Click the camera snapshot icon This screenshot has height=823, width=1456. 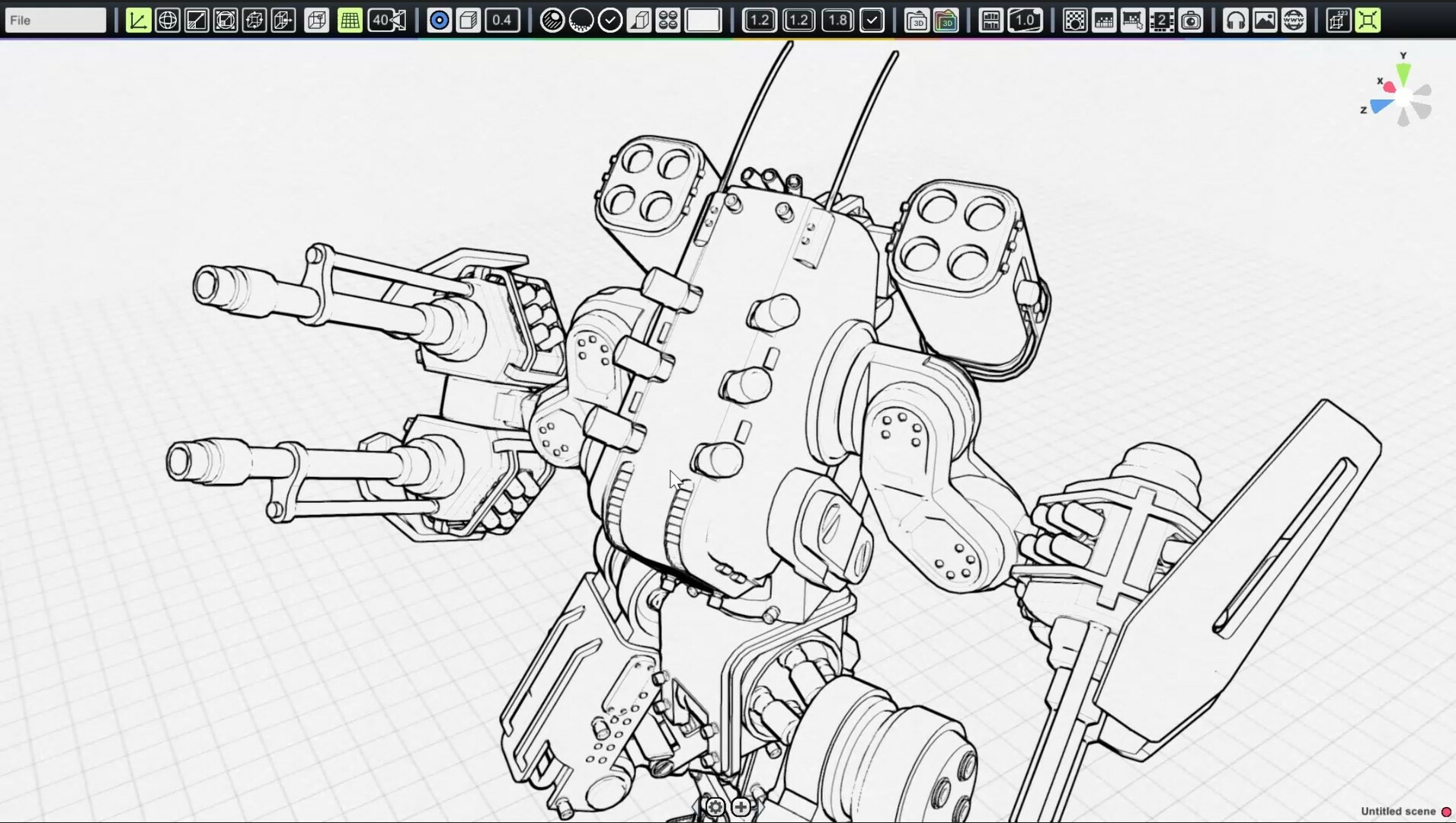(x=1190, y=21)
